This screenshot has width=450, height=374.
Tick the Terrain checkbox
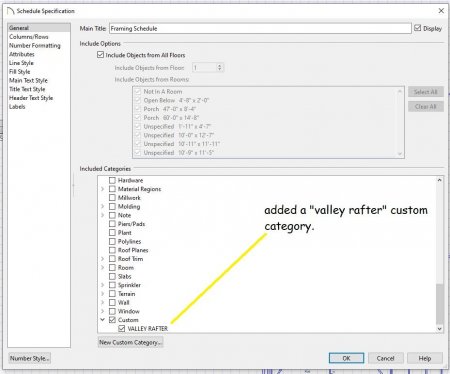(x=112, y=294)
